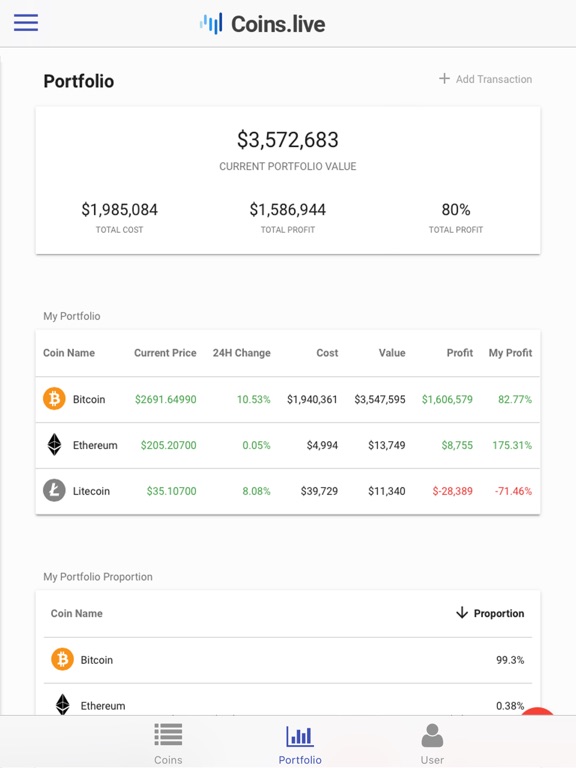Click the Litecoin icon in My Portfolio

pos(54,490)
